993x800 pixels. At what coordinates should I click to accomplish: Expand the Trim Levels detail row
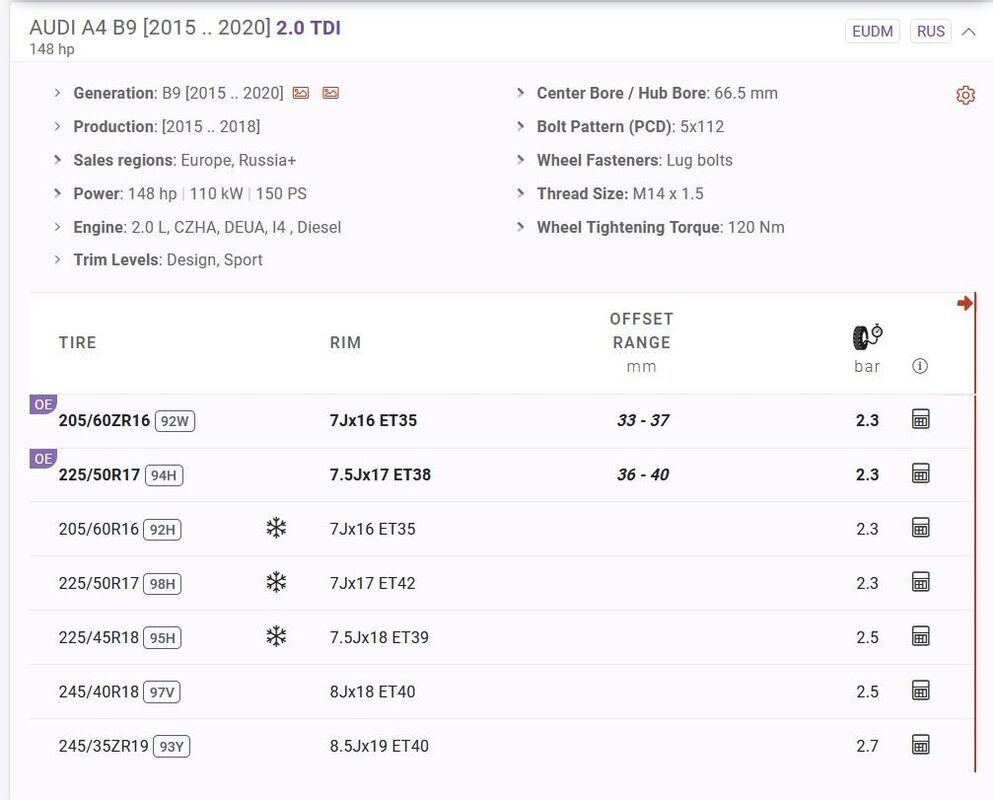click(58, 260)
